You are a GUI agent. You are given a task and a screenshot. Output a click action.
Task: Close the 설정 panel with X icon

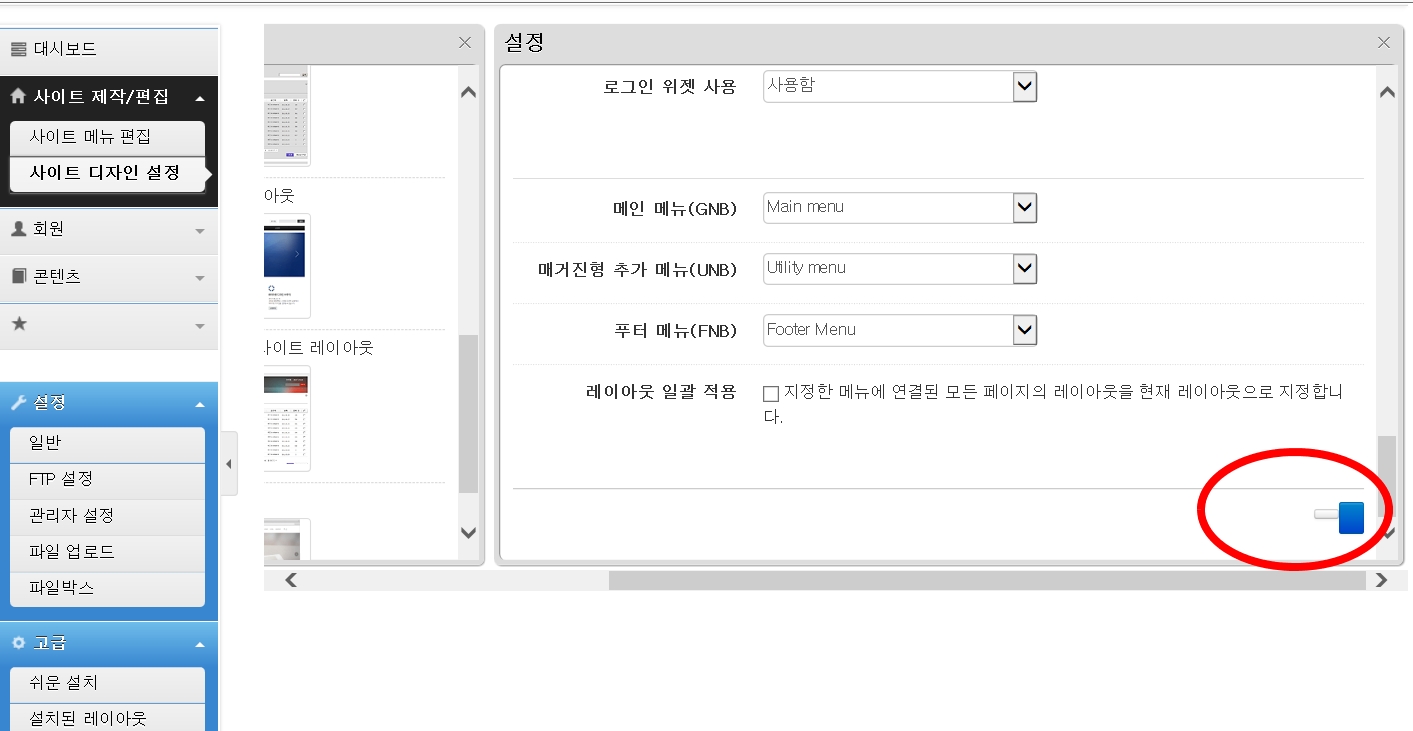(1384, 43)
